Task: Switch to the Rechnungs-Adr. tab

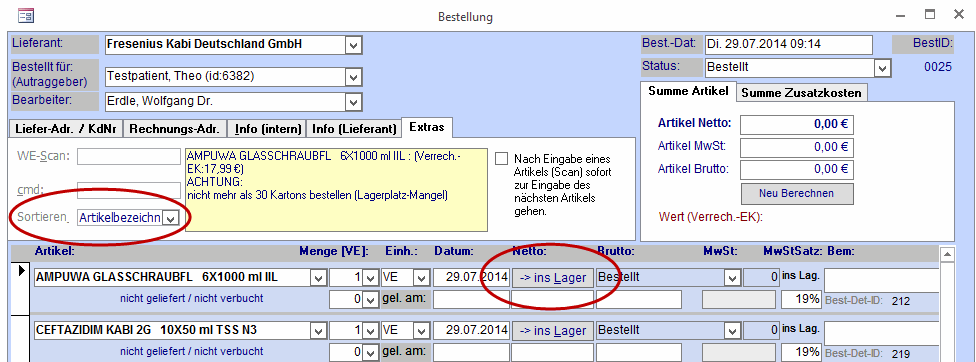Action: click(175, 129)
